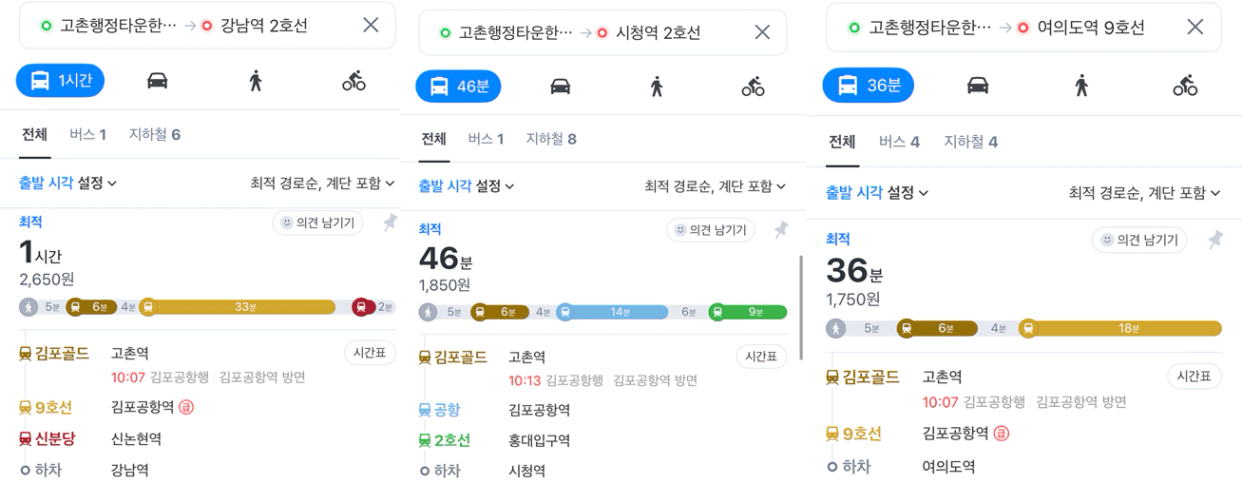Click the 33분 subway segment bar

click(239, 306)
